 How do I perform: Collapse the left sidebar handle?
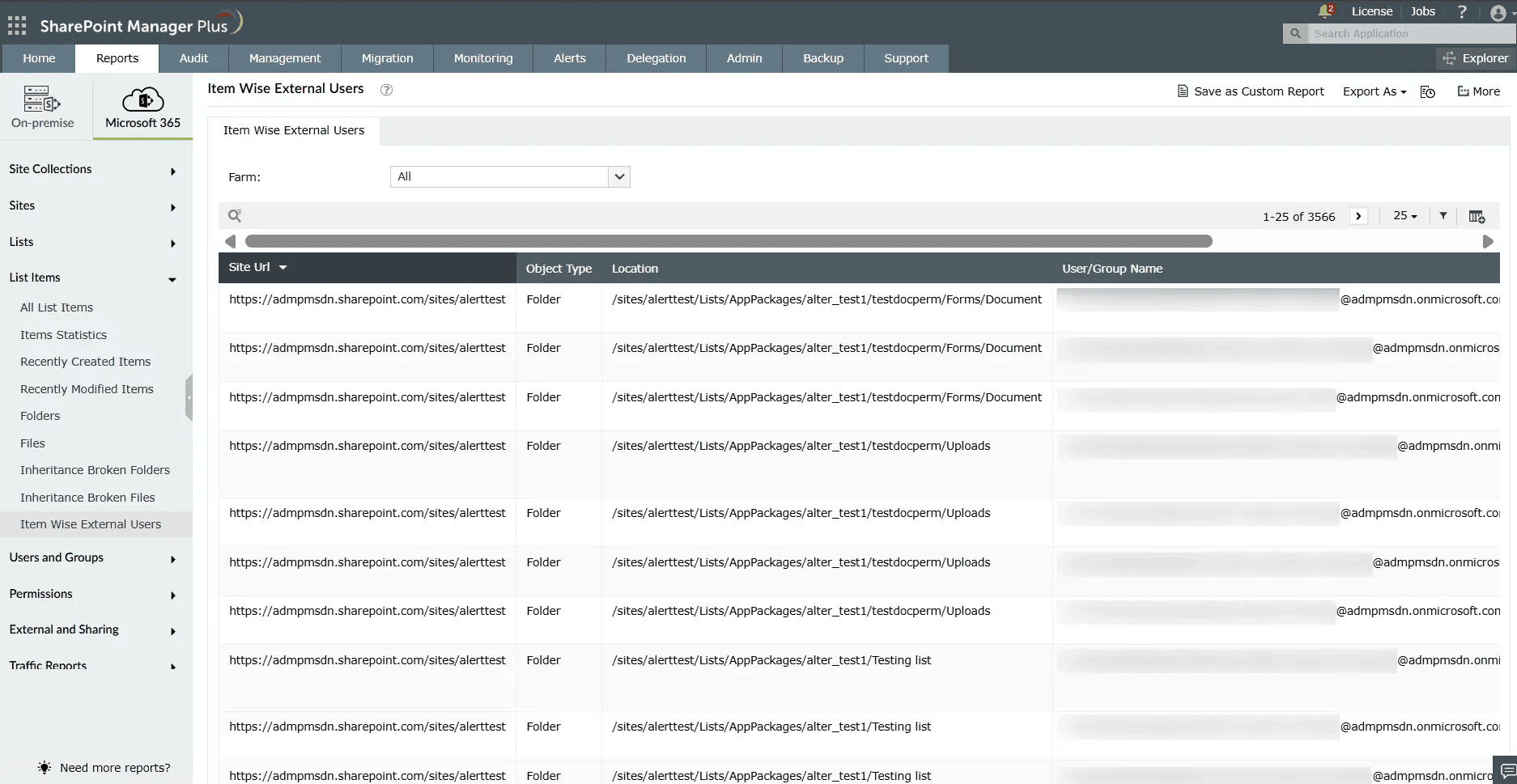189,397
